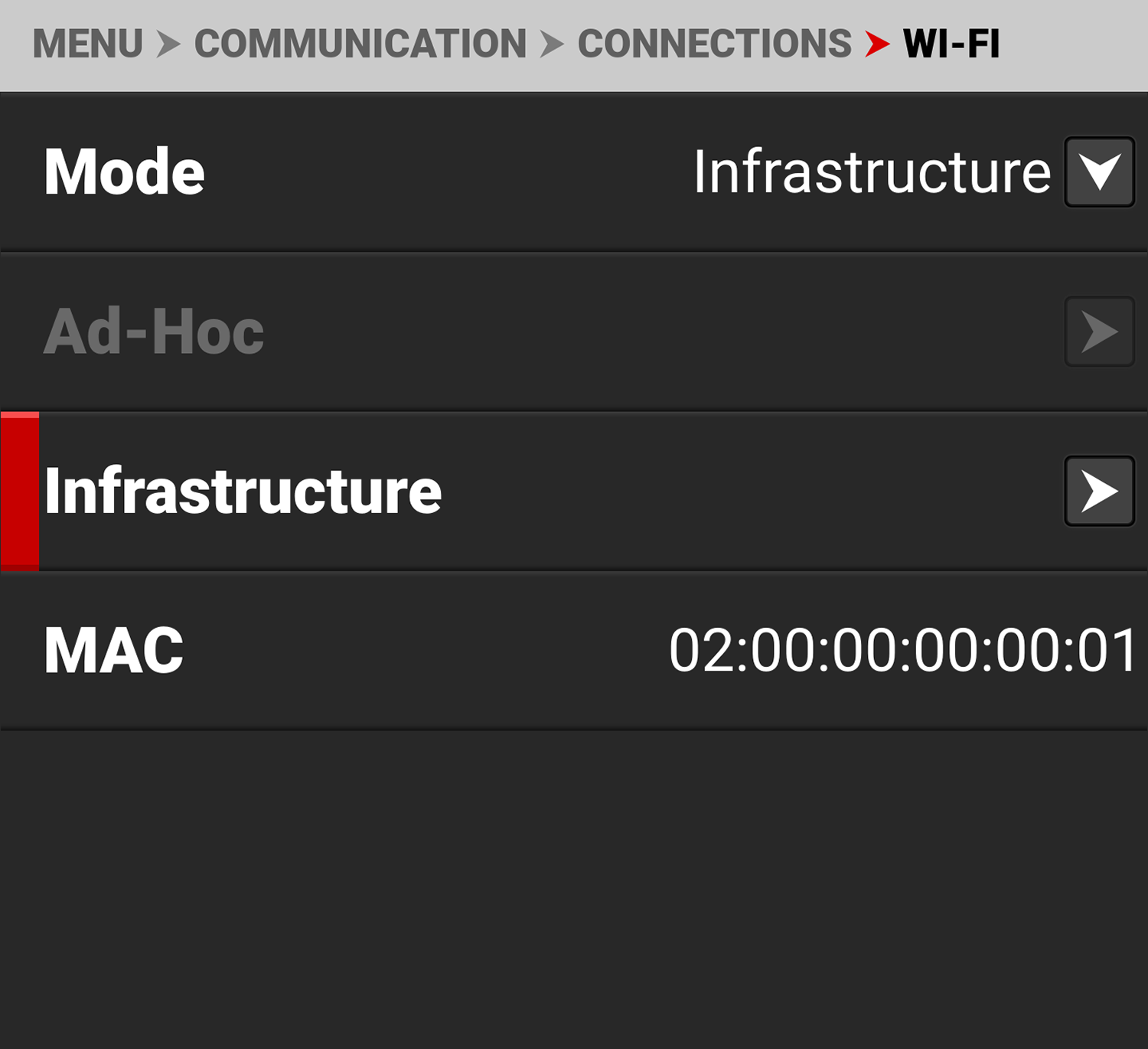This screenshot has width=1148, height=1049.
Task: Click the red arrow before WI-FI
Action: pyautogui.click(x=877, y=44)
